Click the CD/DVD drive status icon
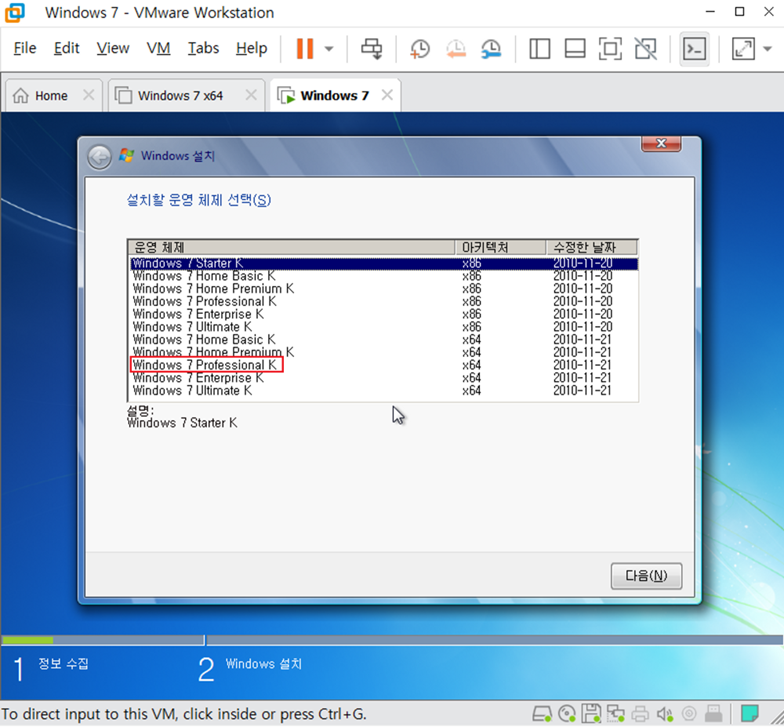The height and width of the screenshot is (727, 784). pos(566,714)
